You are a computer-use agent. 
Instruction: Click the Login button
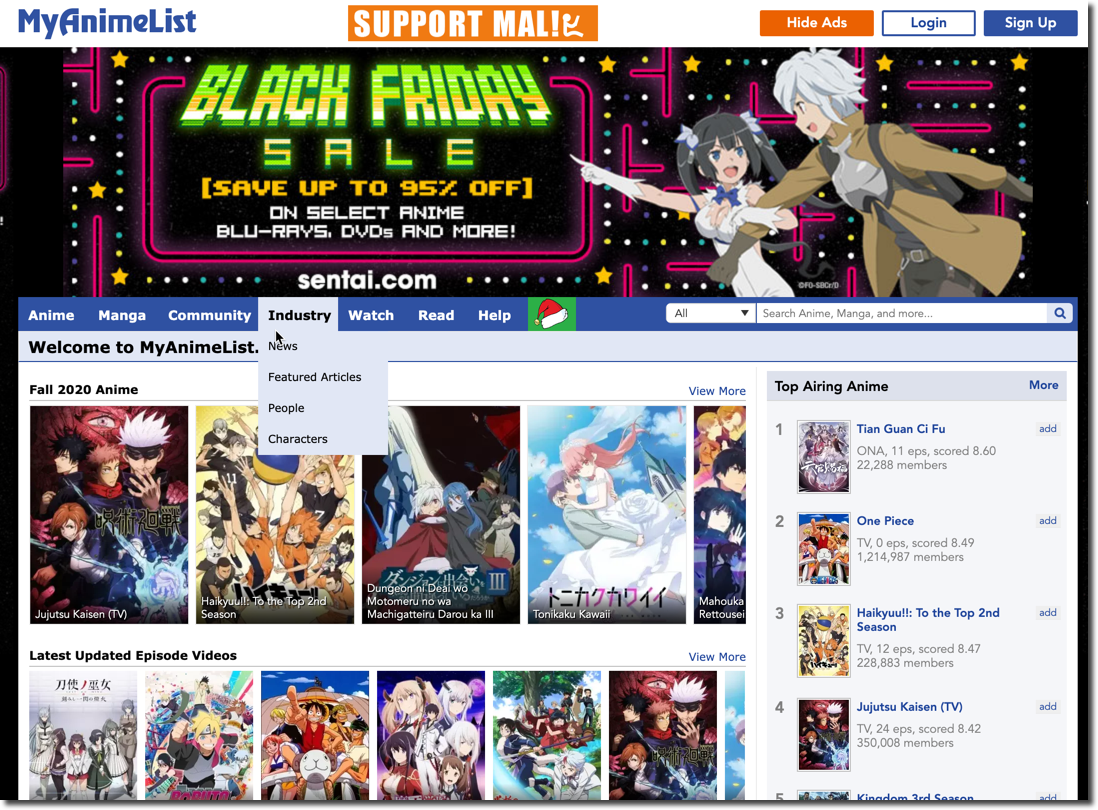tap(929, 23)
